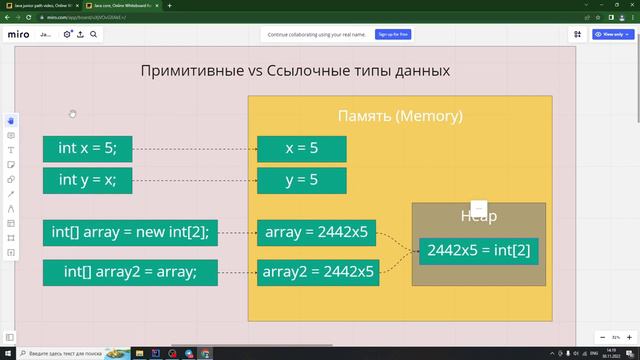Viewport: 640px width, 360px height.
Task: Select the table/template tool in left toolbar
Action: pos(11,224)
